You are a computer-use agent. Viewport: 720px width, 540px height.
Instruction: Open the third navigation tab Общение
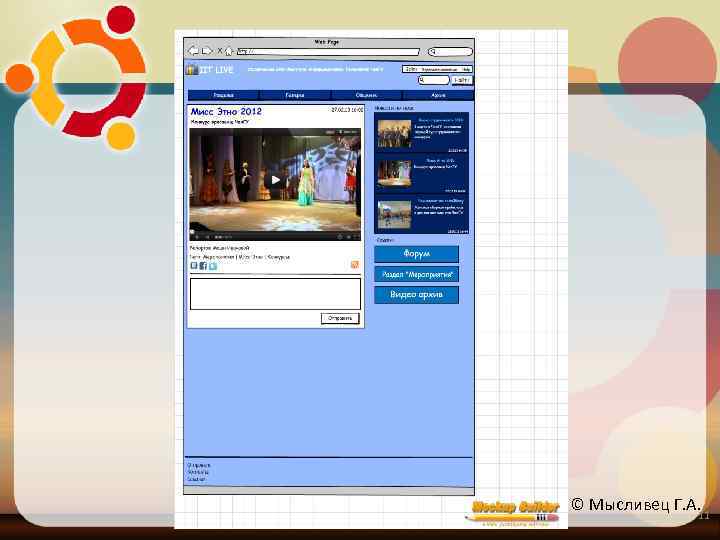(366, 95)
